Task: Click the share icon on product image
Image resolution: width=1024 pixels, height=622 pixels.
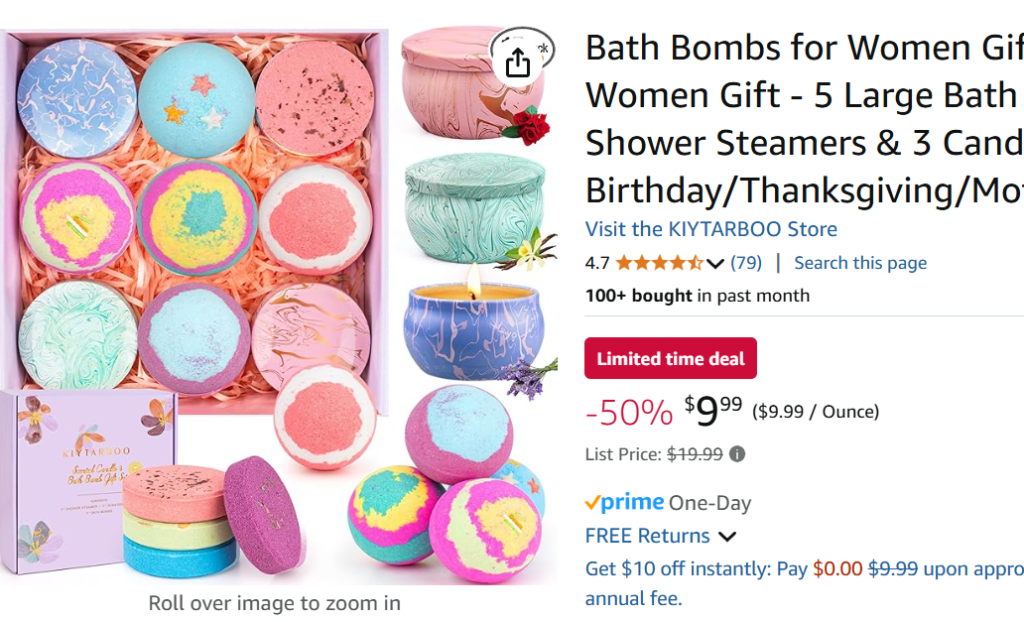Action: pyautogui.click(x=517, y=62)
